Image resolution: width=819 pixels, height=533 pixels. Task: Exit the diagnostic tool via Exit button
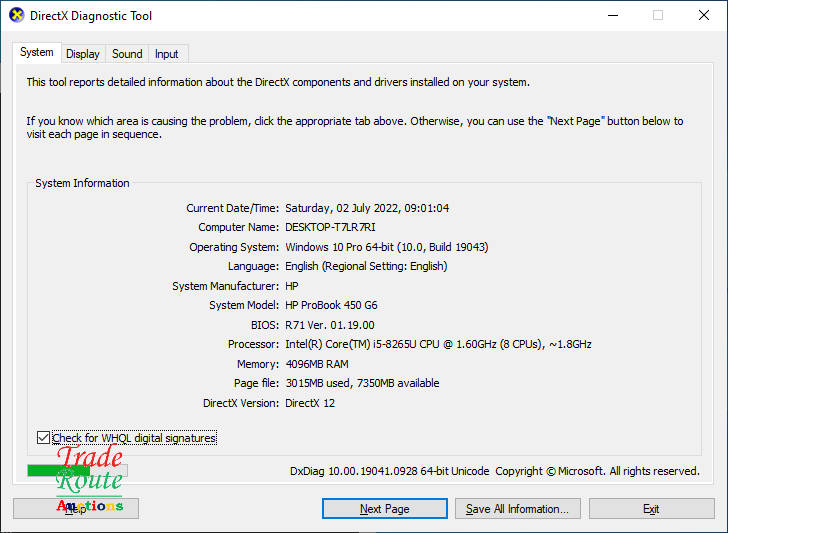(x=651, y=509)
